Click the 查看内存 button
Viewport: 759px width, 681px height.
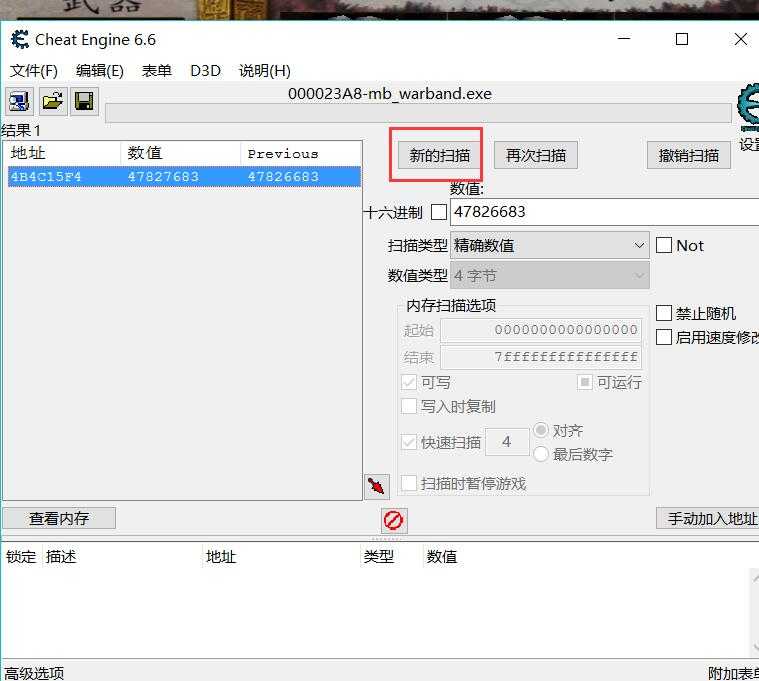(x=59, y=518)
